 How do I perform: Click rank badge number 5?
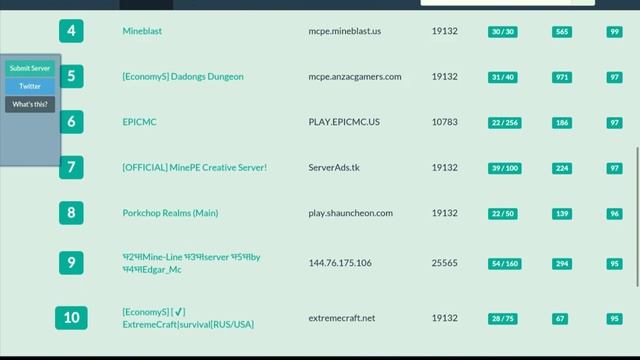[x=72, y=76]
